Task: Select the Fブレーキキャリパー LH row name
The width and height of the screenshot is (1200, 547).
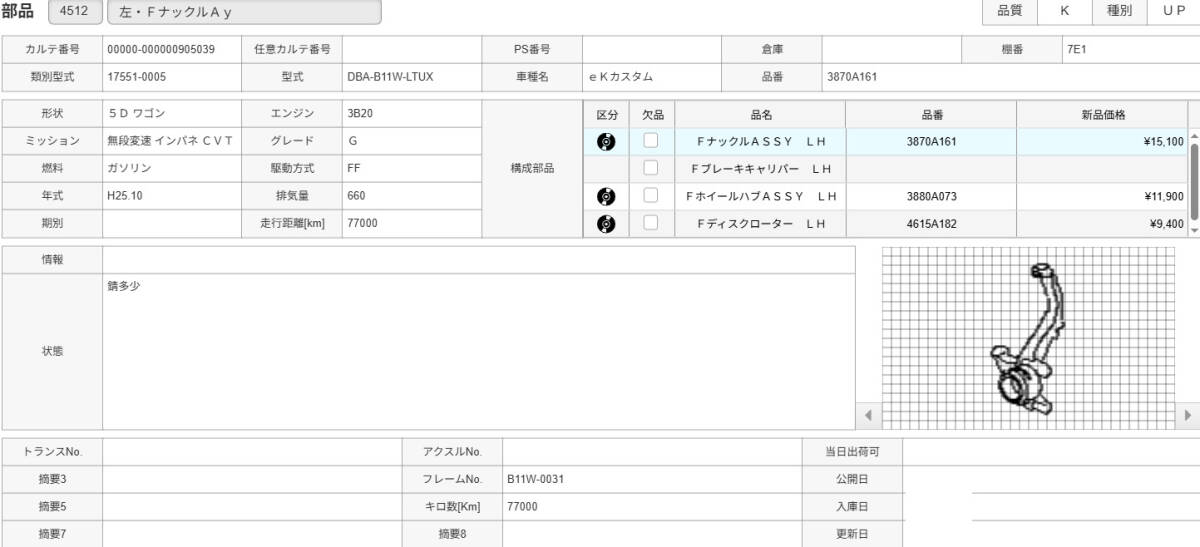Action: click(x=761, y=168)
